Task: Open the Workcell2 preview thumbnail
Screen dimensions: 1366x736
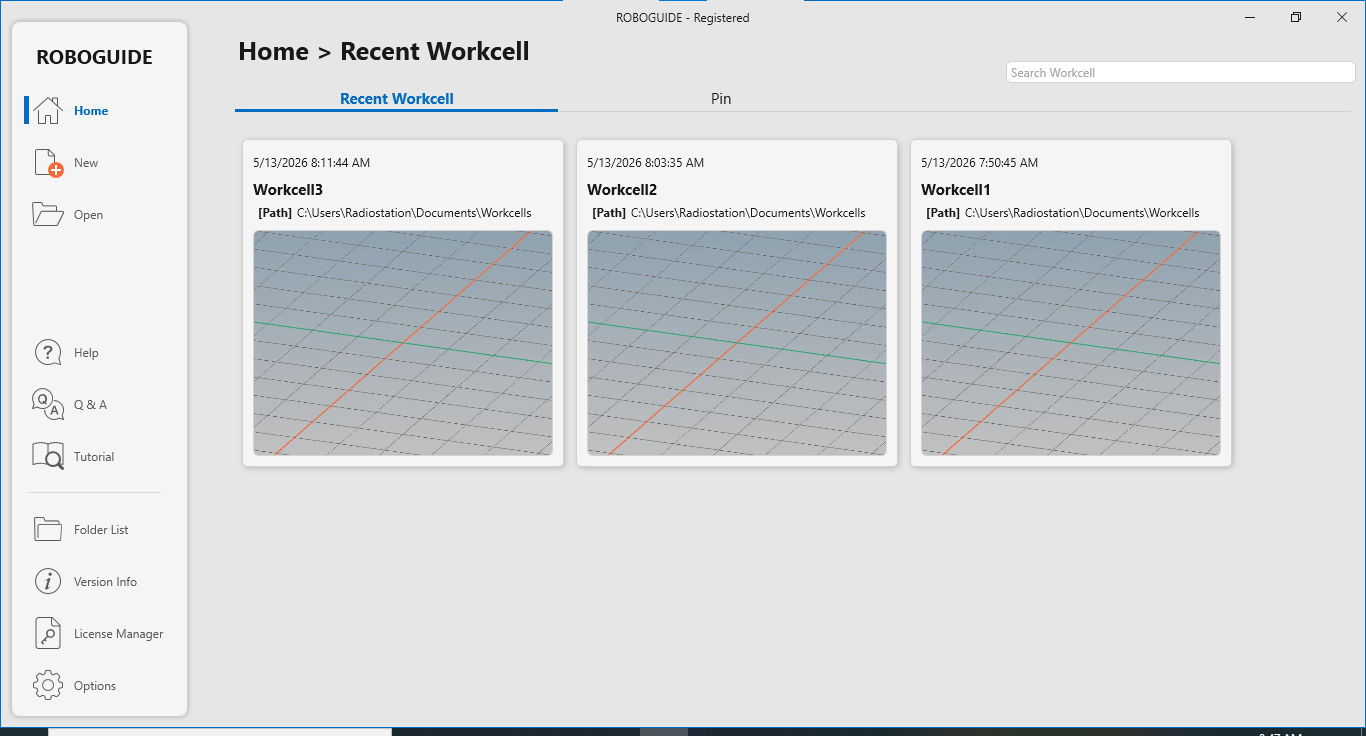Action: (x=737, y=343)
